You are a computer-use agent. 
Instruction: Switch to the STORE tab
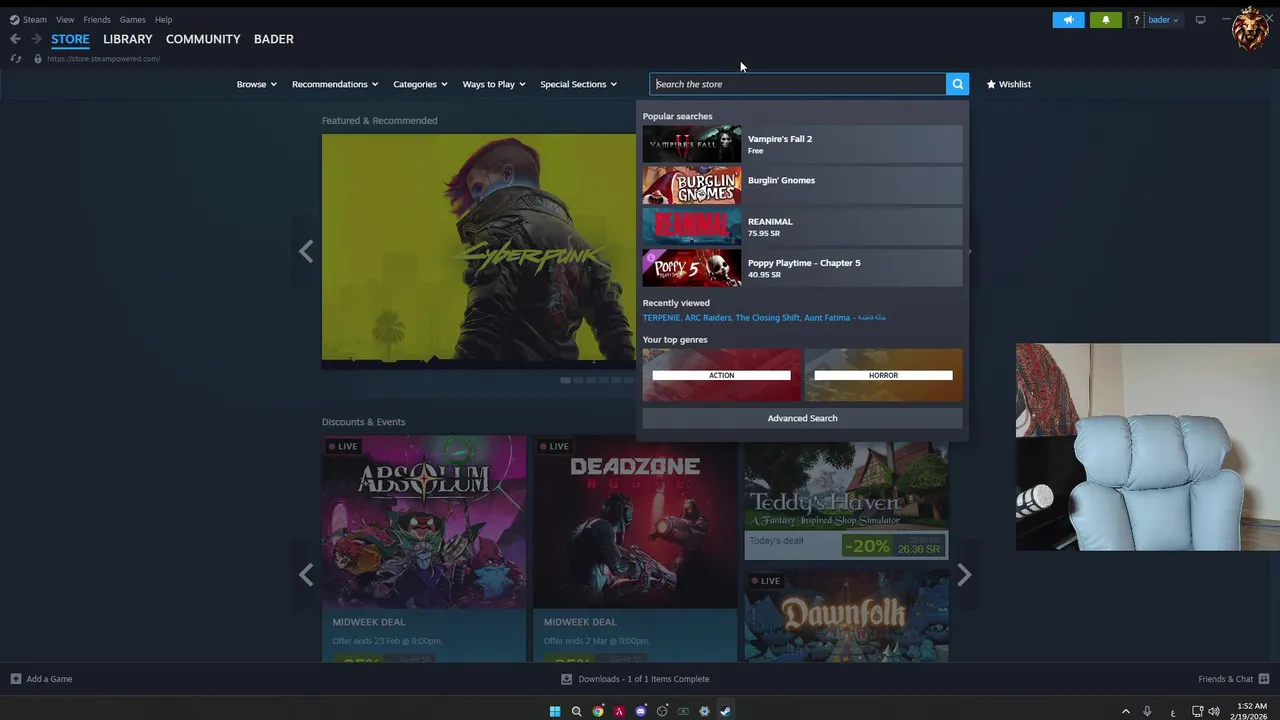pos(70,39)
